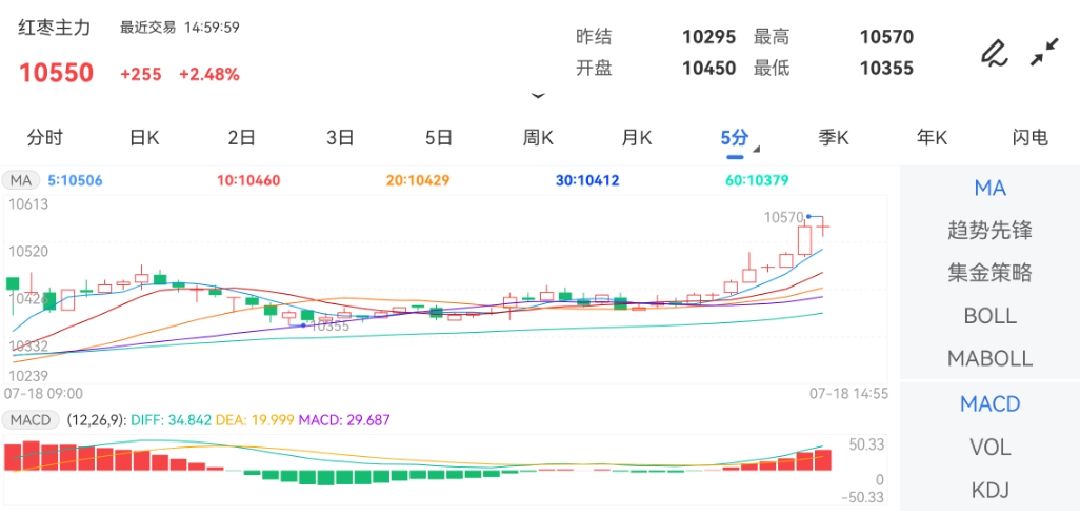Click the MA 10:10460 value
Image resolution: width=1080 pixels, height=511 pixels.
click(249, 181)
